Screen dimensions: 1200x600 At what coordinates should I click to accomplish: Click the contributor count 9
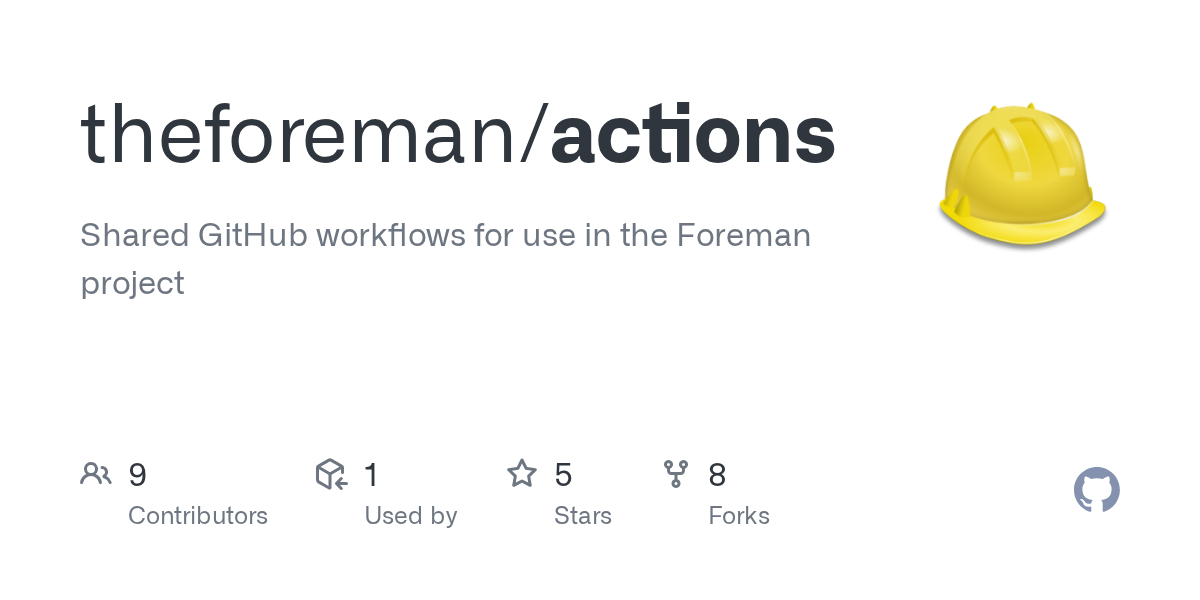(x=138, y=475)
